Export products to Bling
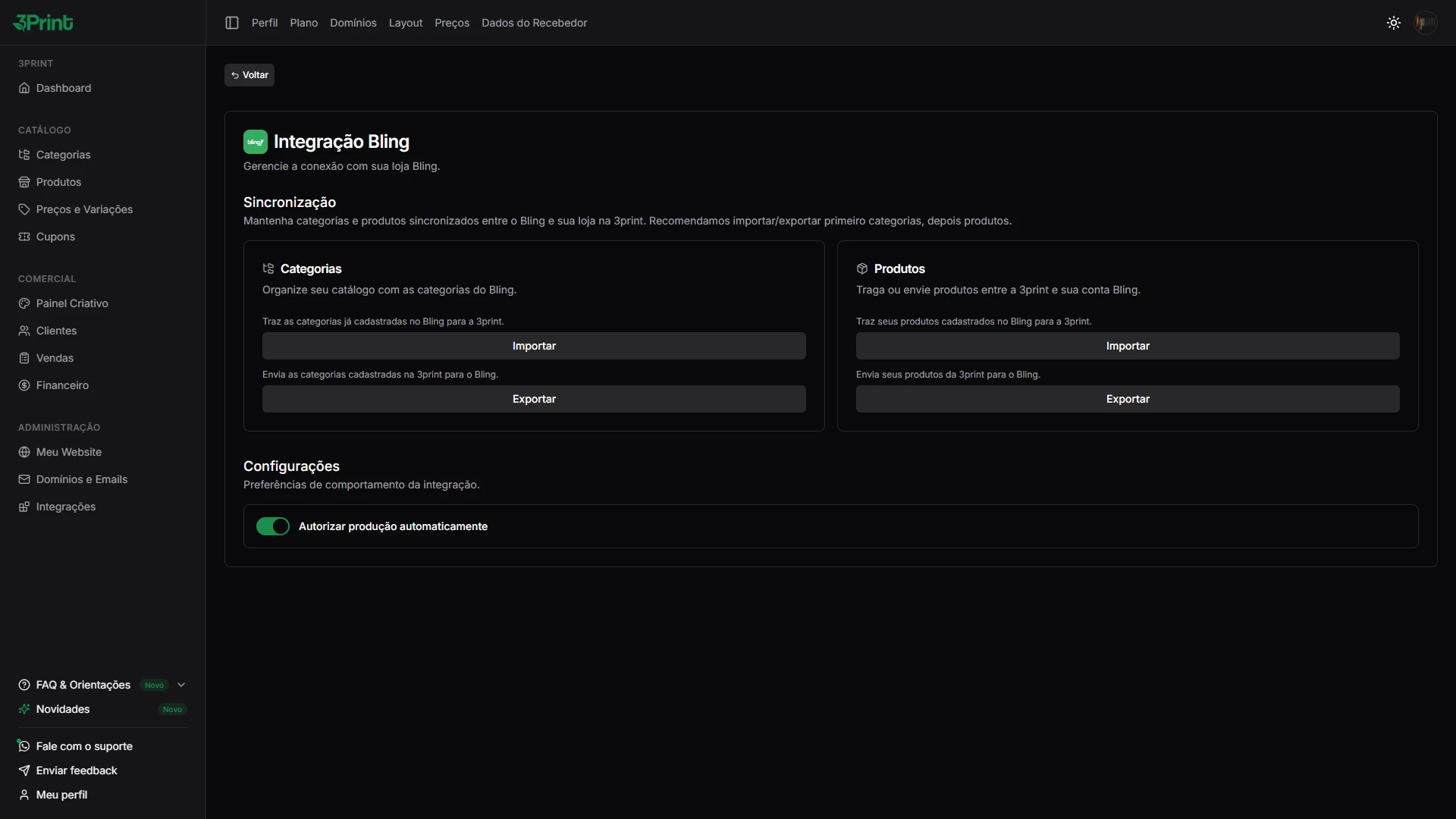 pyautogui.click(x=1128, y=399)
